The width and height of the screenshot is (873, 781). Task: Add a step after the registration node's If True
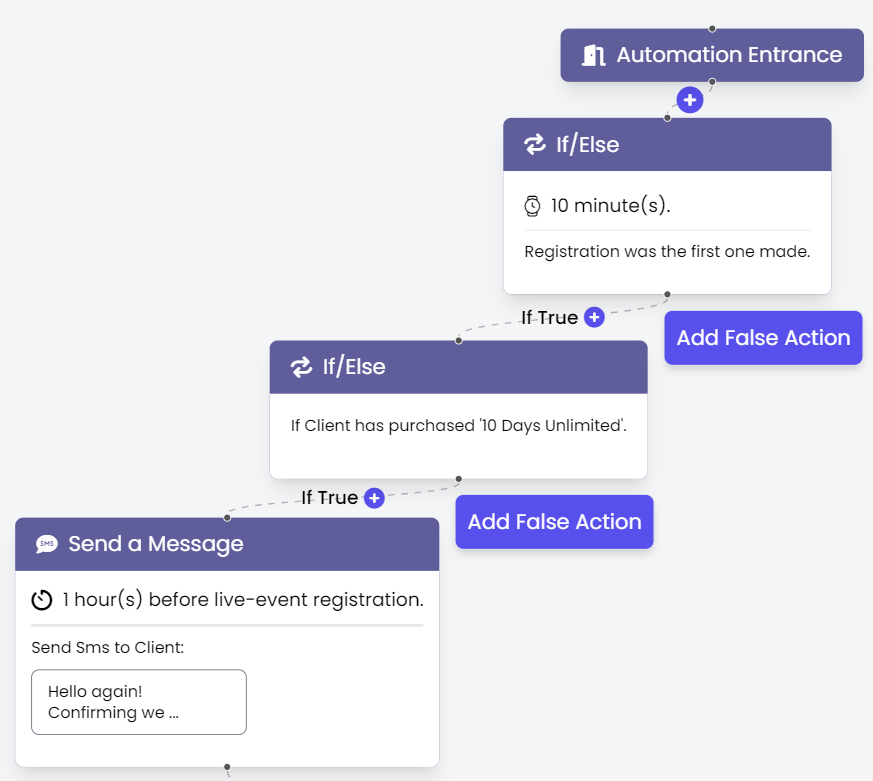pyautogui.click(x=594, y=317)
